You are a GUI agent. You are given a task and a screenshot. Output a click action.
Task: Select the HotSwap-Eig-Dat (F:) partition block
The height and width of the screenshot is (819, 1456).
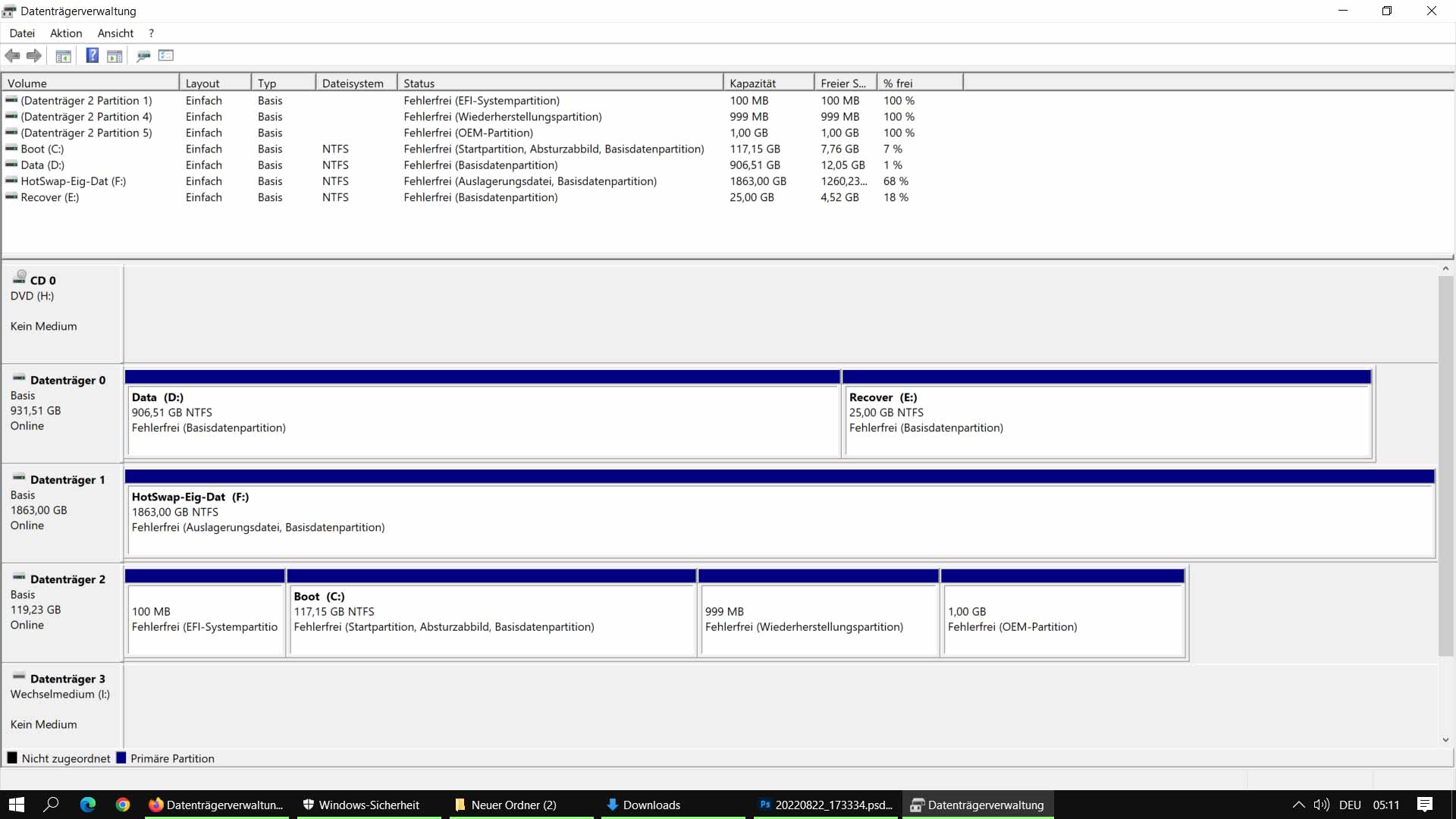pos(780,519)
